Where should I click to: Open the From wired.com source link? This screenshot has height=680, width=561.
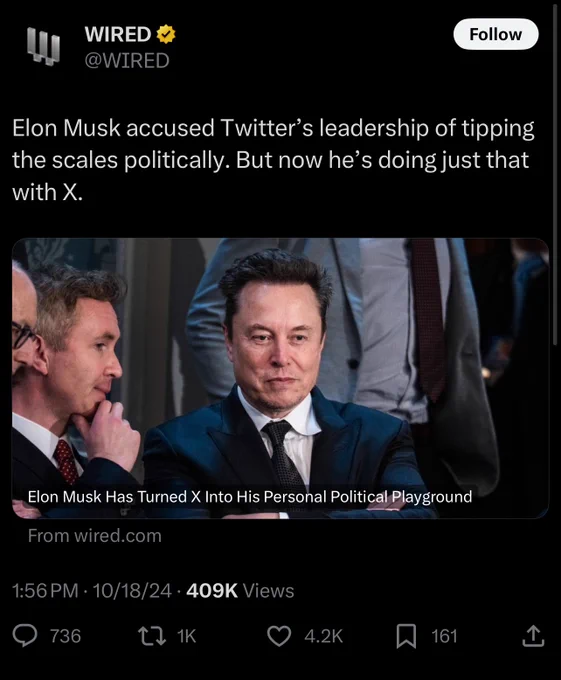95,536
